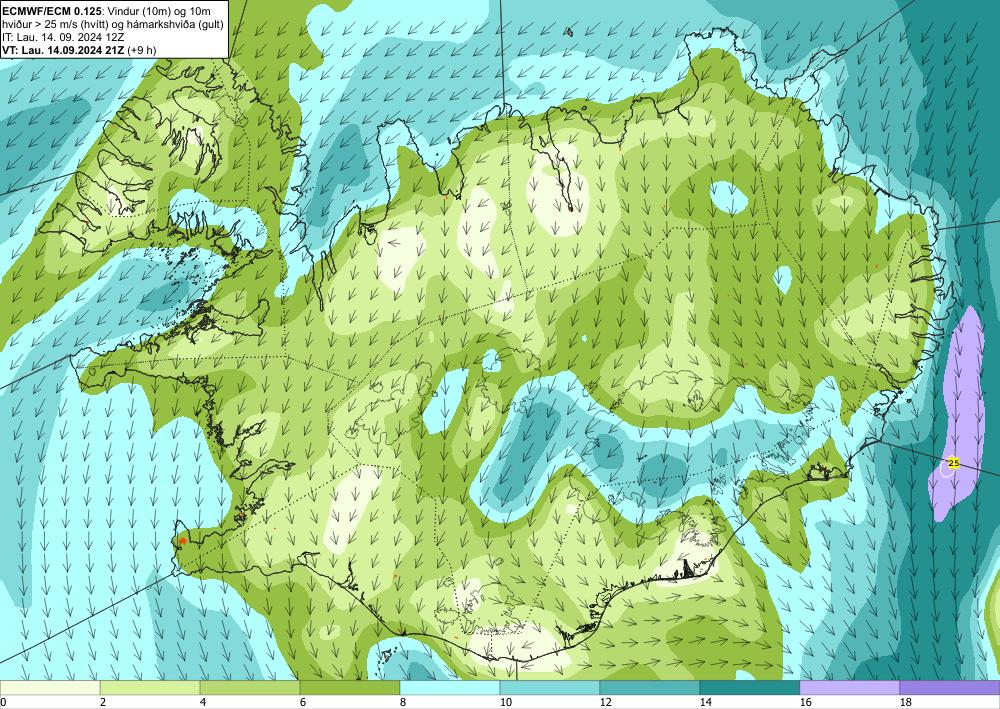Click the legend label 12
This screenshot has width=1000, height=709.
(605, 703)
